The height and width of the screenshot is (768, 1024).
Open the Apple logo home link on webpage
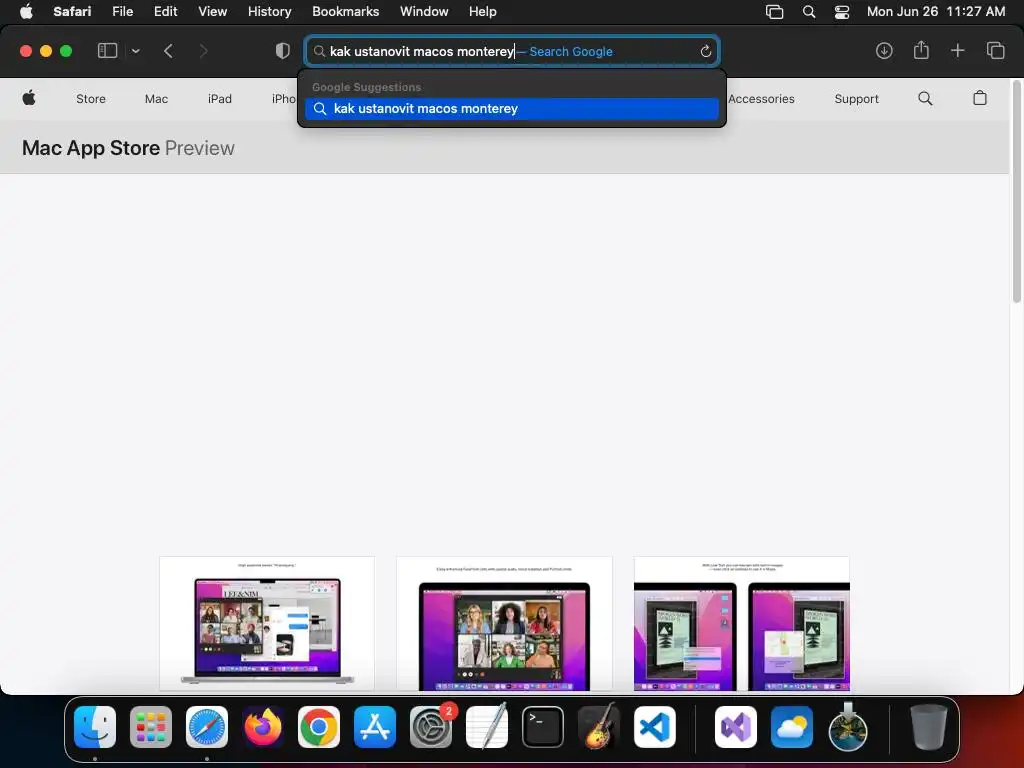click(29, 99)
